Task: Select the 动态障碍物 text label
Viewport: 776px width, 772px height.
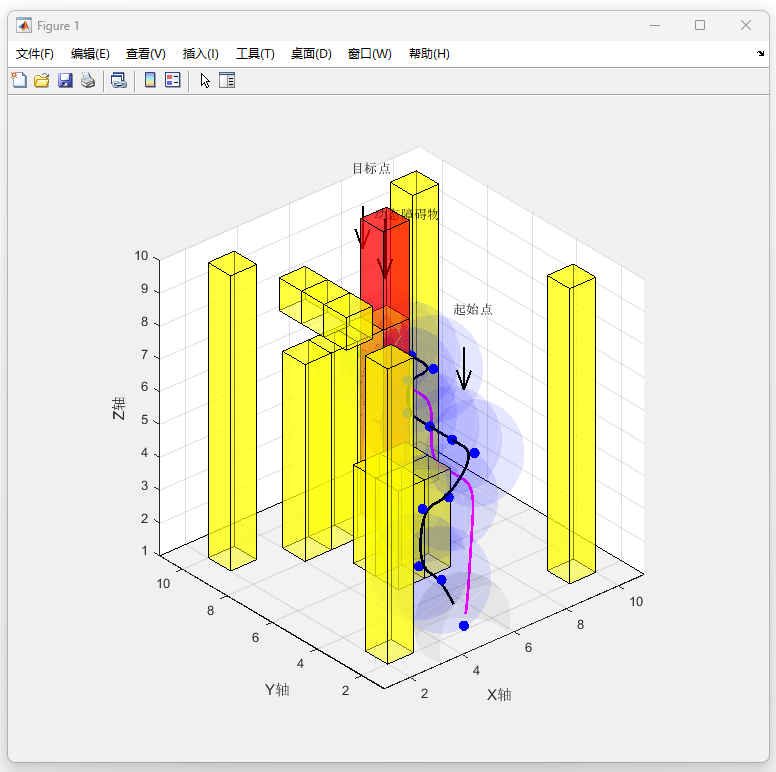Action: coord(407,214)
